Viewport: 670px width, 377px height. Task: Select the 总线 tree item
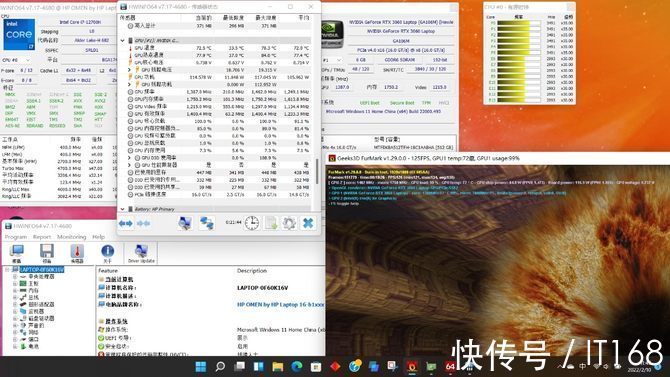click(x=33, y=297)
